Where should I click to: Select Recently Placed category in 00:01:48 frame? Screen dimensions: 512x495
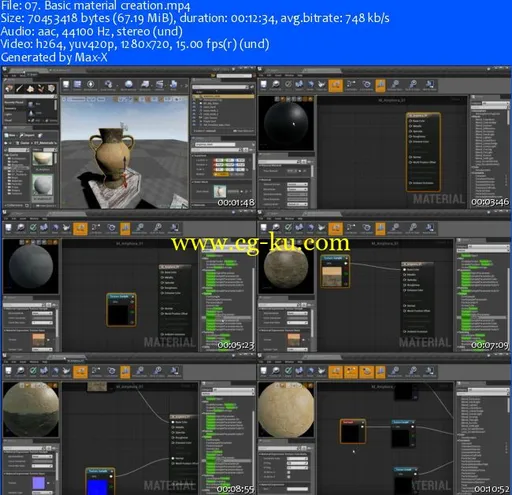14,102
